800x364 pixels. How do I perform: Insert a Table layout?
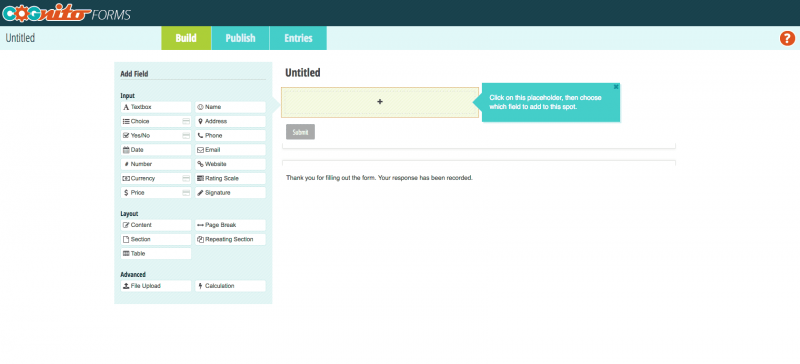[156, 254]
